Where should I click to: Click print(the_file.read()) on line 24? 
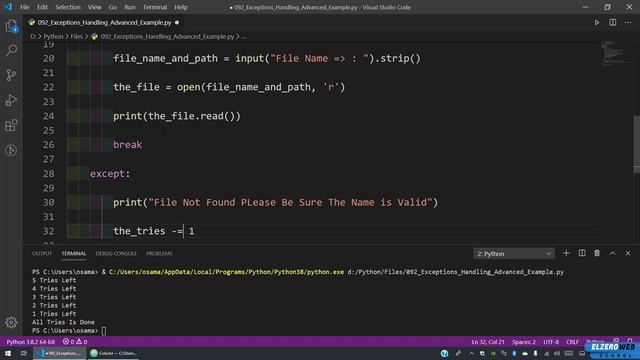click(x=177, y=116)
